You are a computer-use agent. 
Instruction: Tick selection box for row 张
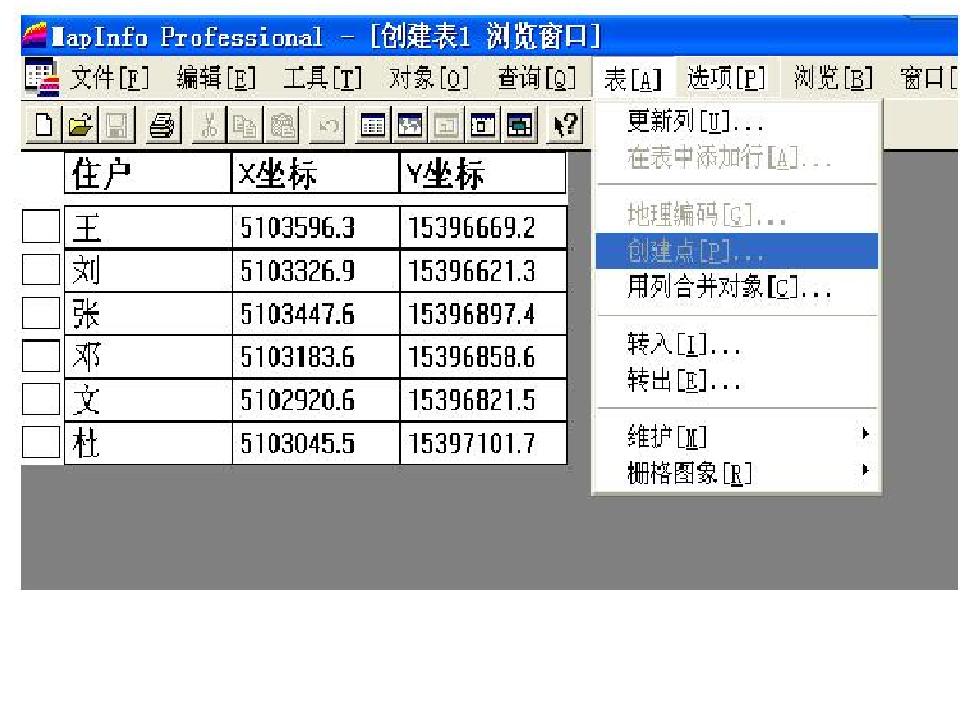click(x=41, y=312)
